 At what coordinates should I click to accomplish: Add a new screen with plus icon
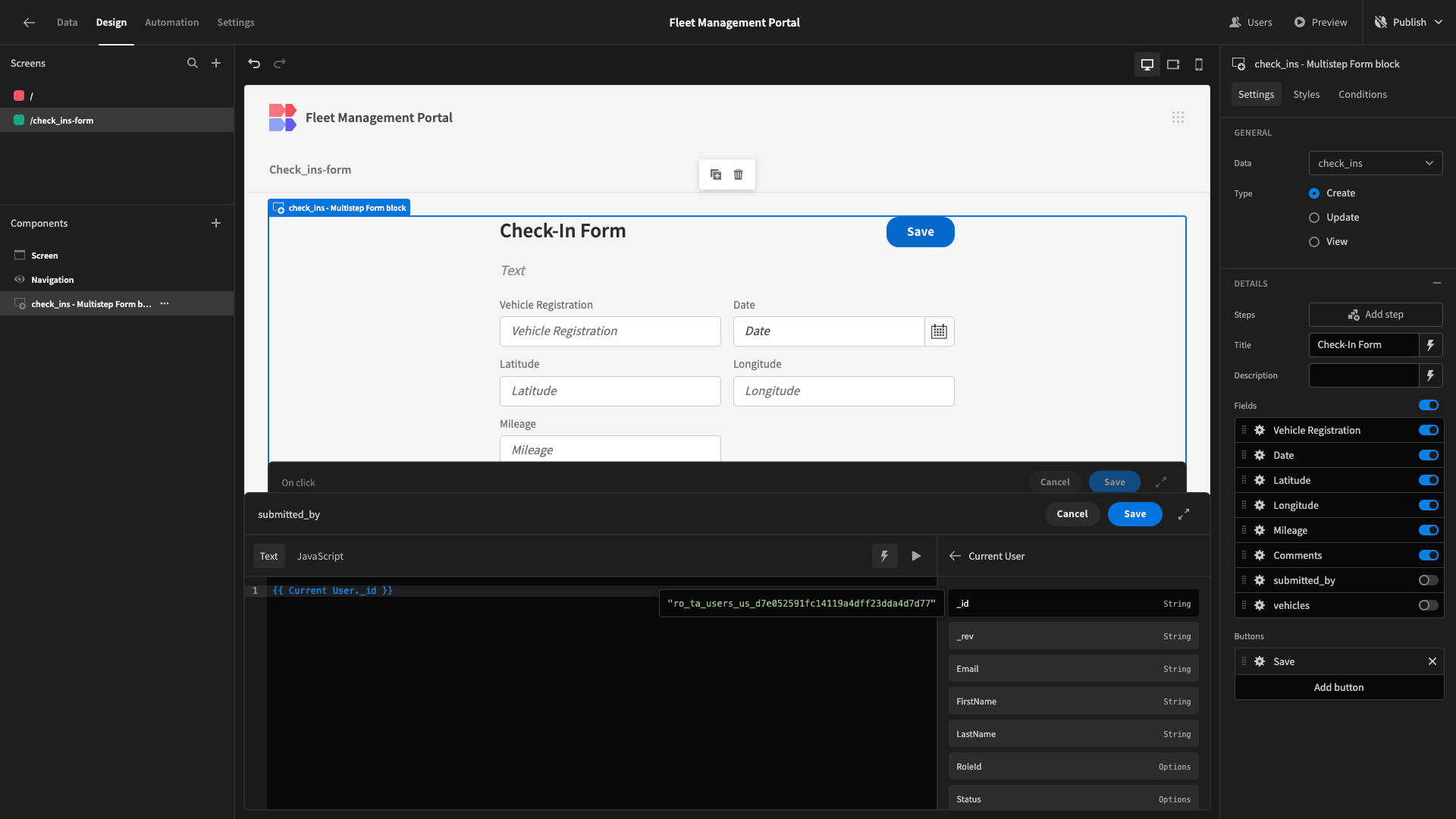[x=216, y=64]
